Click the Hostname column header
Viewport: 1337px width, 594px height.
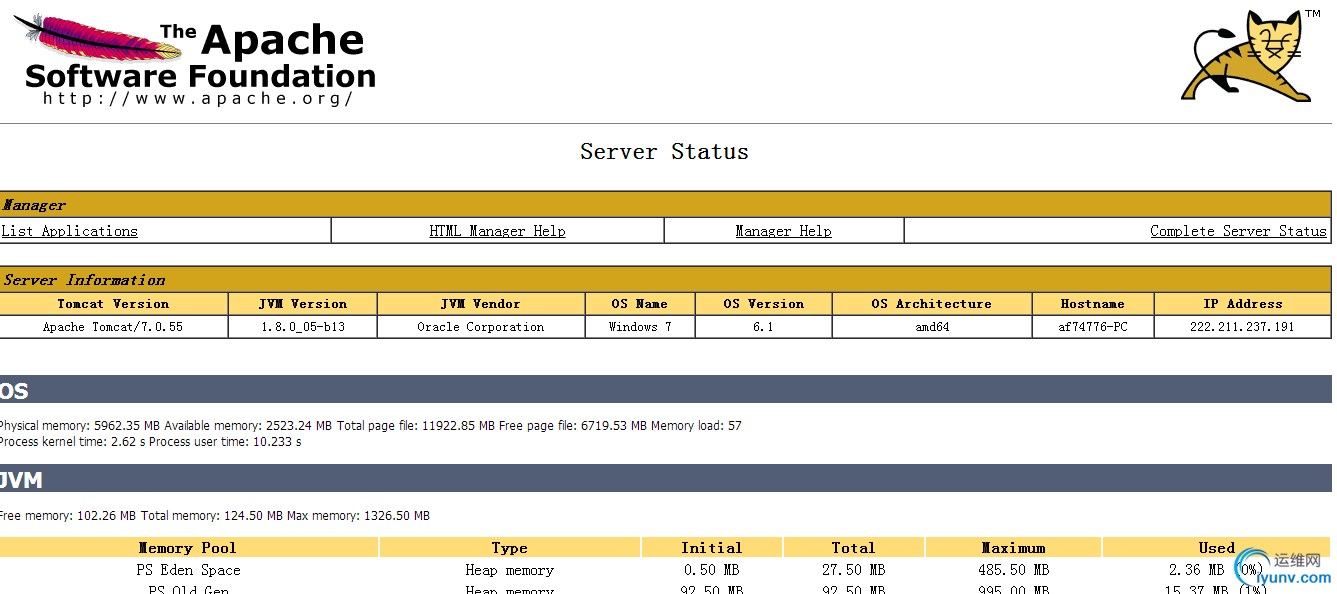point(1092,304)
